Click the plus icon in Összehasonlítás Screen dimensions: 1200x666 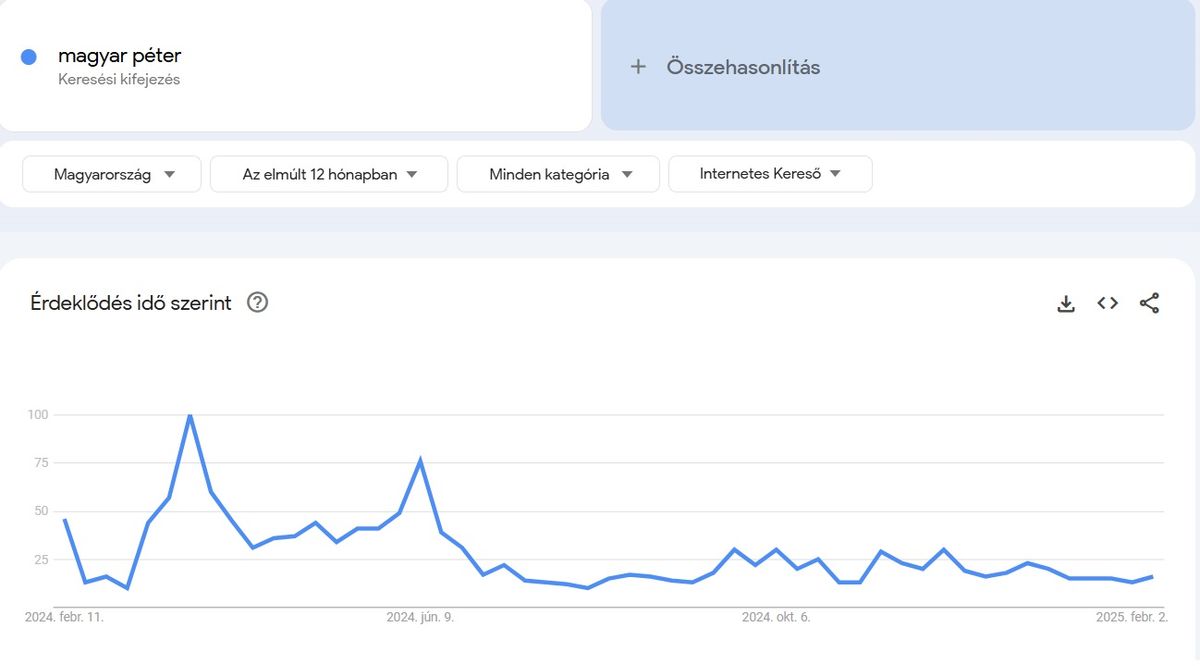click(x=638, y=67)
